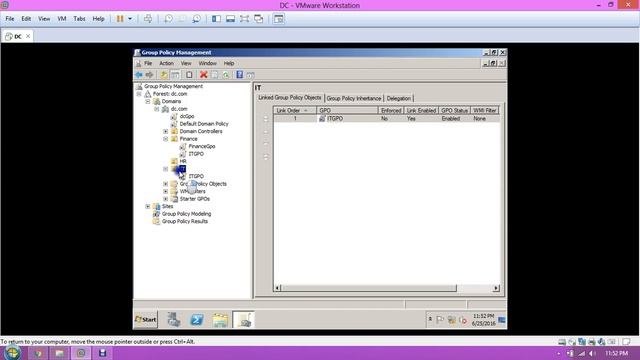
Task: Switch to Group Policy Inheritance tab
Action: [x=354, y=98]
